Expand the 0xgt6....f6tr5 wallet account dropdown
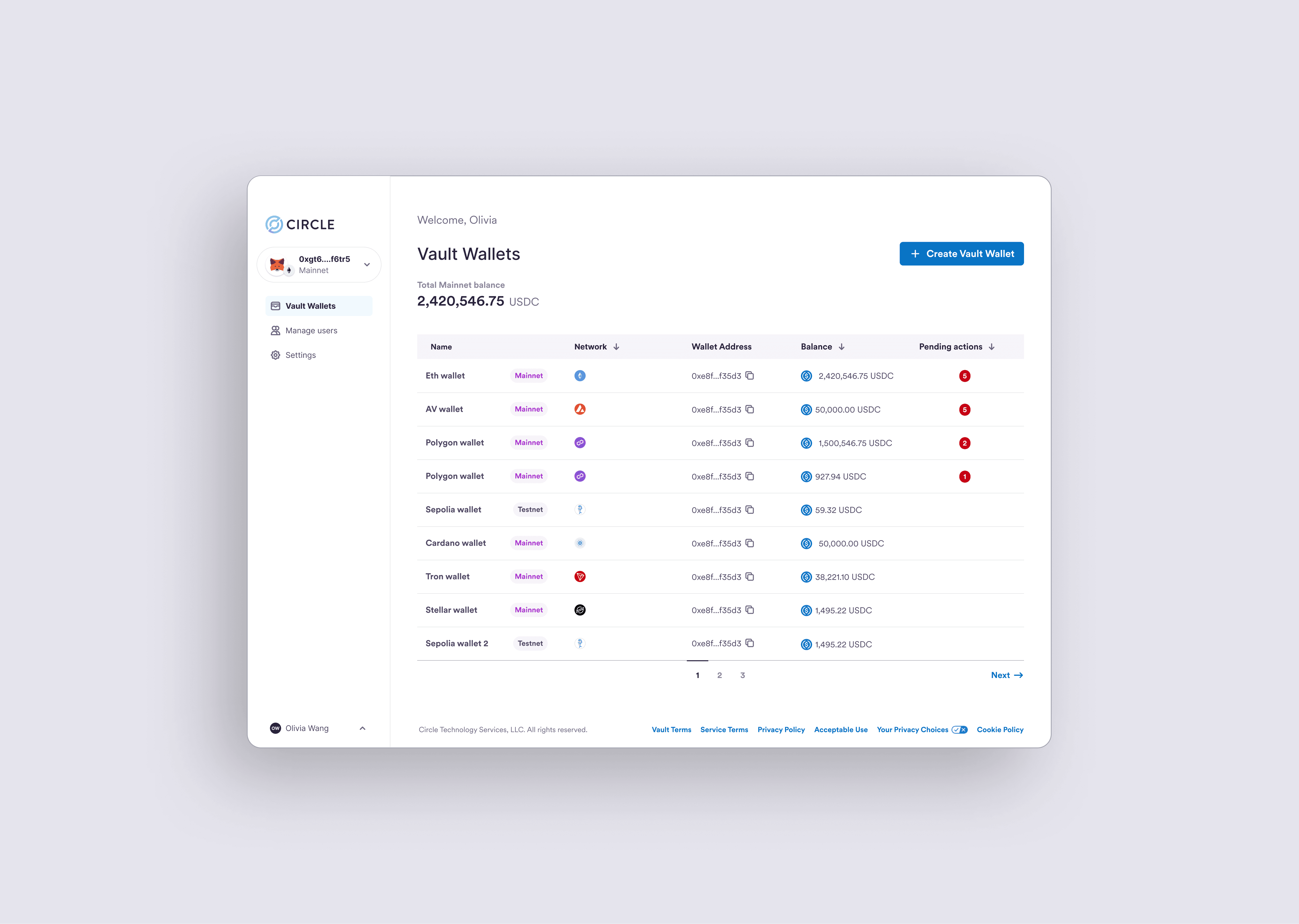The width and height of the screenshot is (1299, 924). point(367,265)
